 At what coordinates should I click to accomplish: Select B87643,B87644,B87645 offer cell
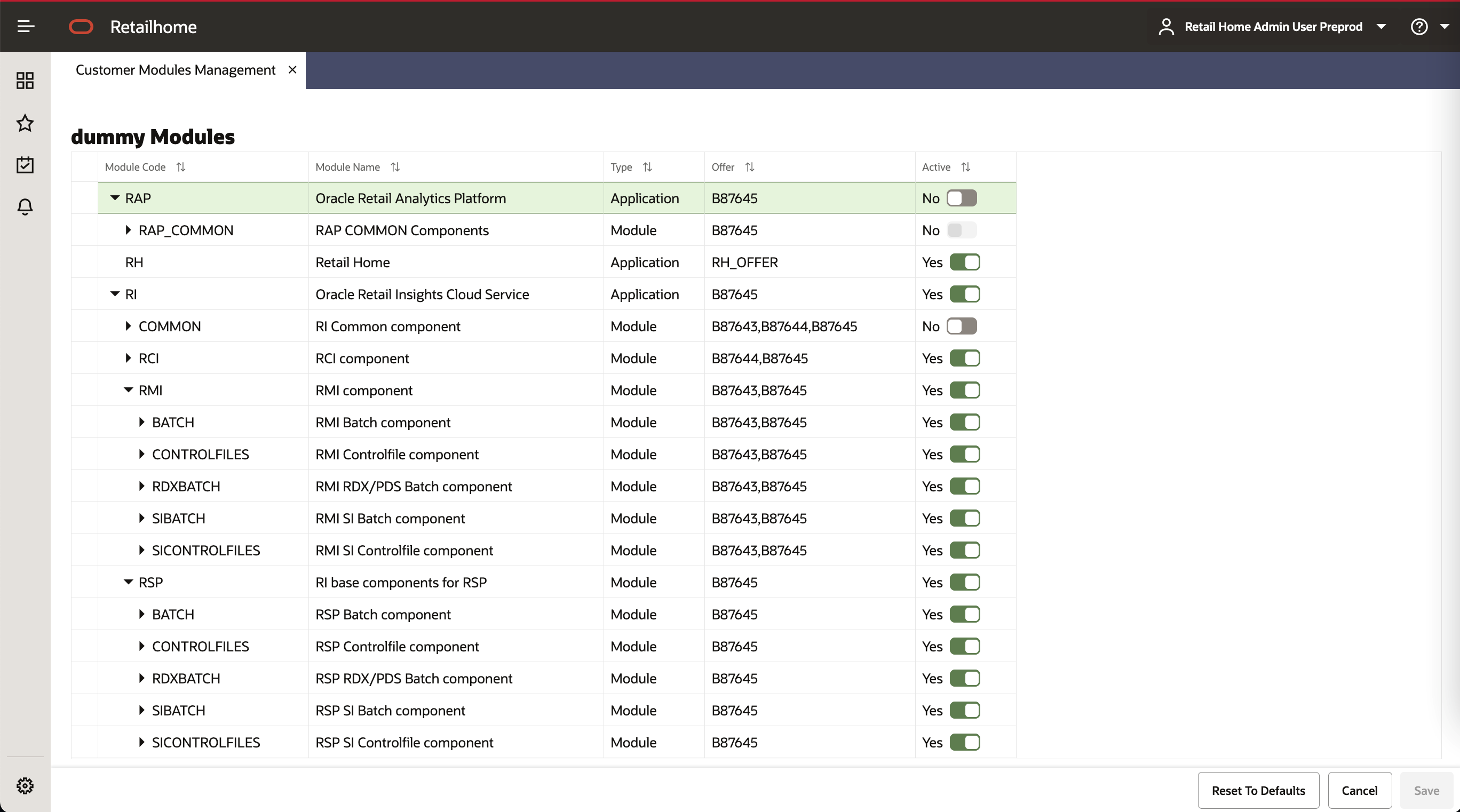(810, 327)
